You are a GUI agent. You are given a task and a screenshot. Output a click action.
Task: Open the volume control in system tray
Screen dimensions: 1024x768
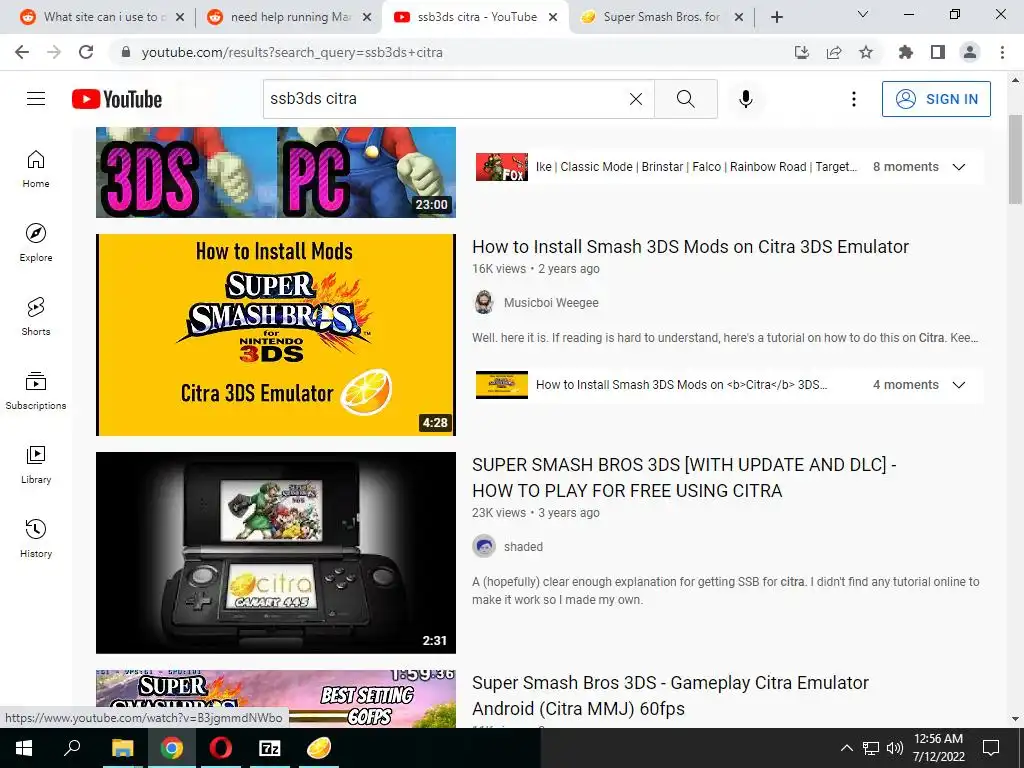[895, 748]
